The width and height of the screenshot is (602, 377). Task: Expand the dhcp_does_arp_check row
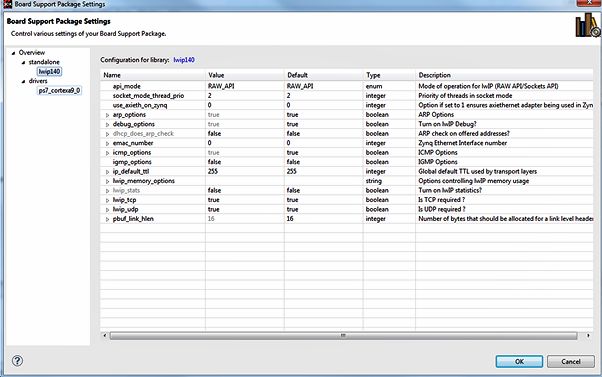tap(108, 134)
